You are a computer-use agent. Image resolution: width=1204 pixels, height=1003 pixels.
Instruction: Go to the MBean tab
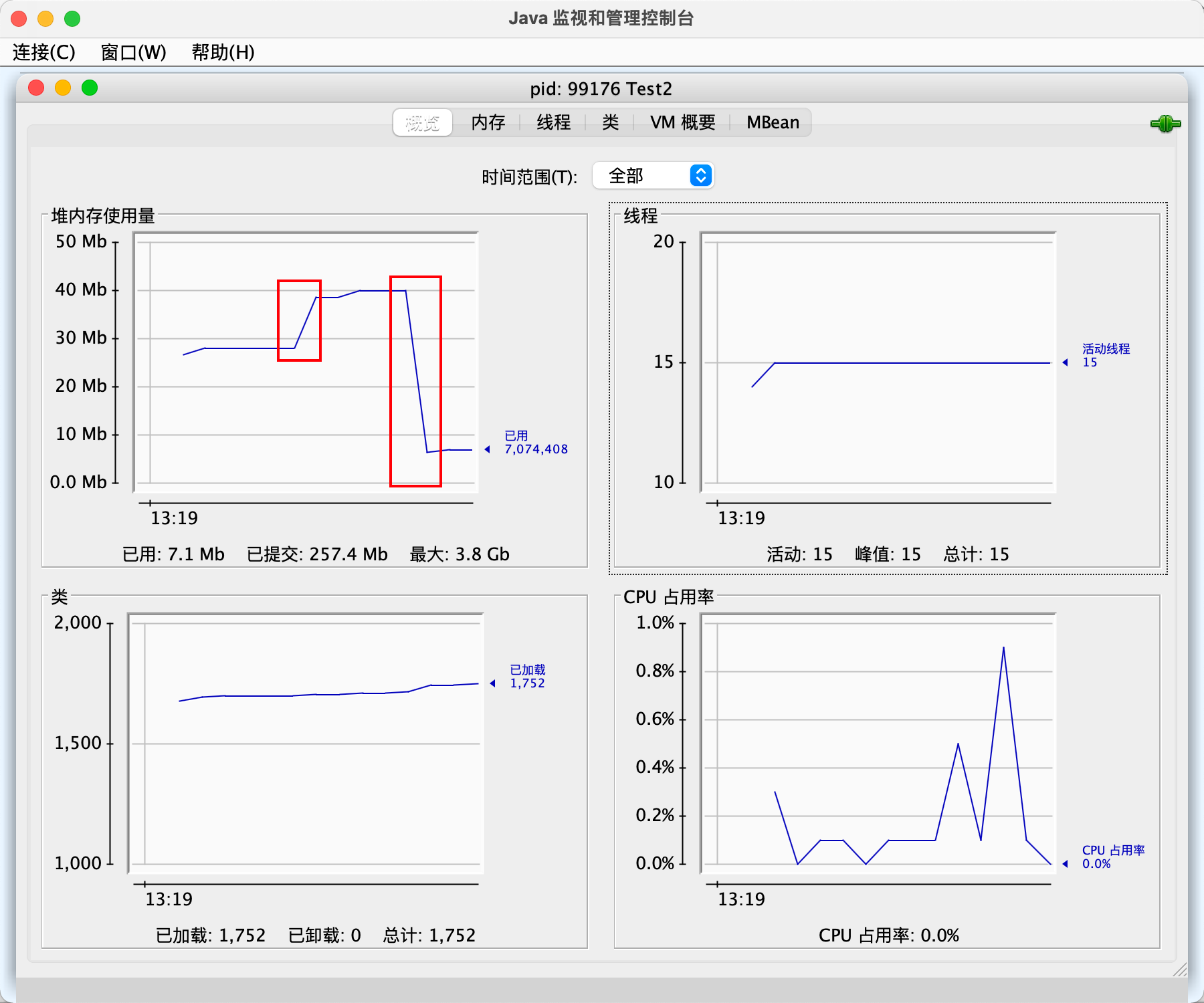point(773,122)
